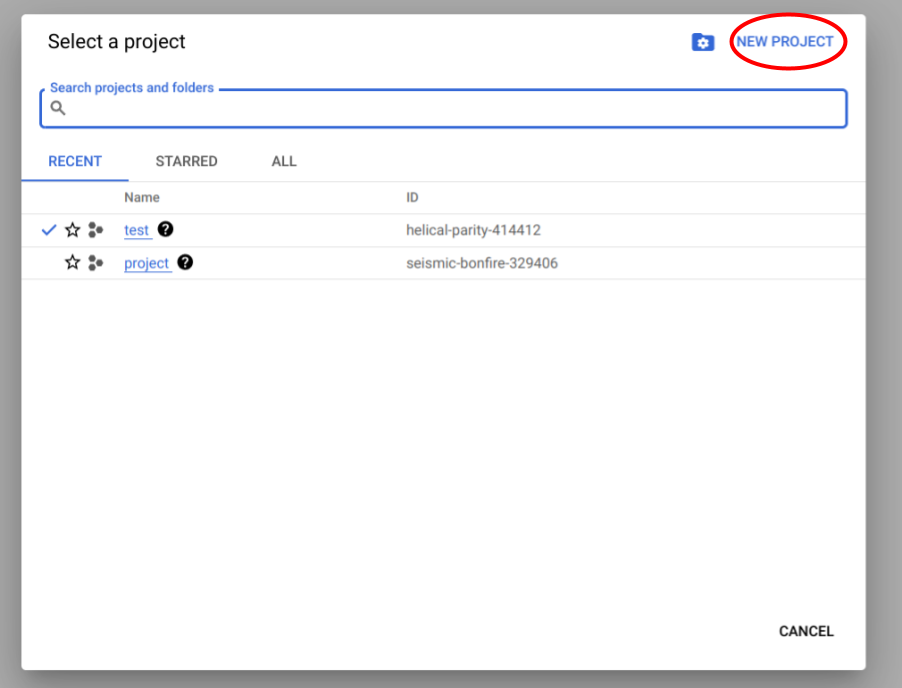The image size is (902, 688).
Task: Click the project-type icon beside test
Action: 95,230
